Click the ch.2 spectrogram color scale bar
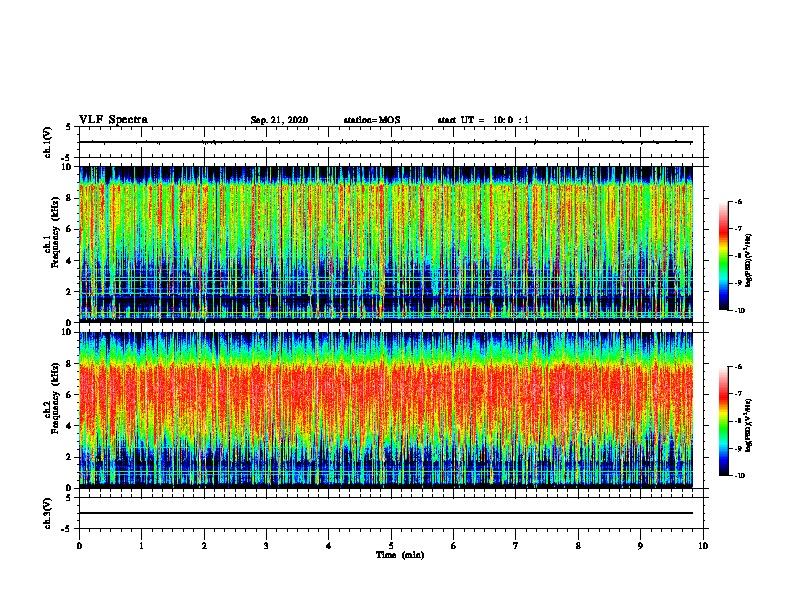 724,421
